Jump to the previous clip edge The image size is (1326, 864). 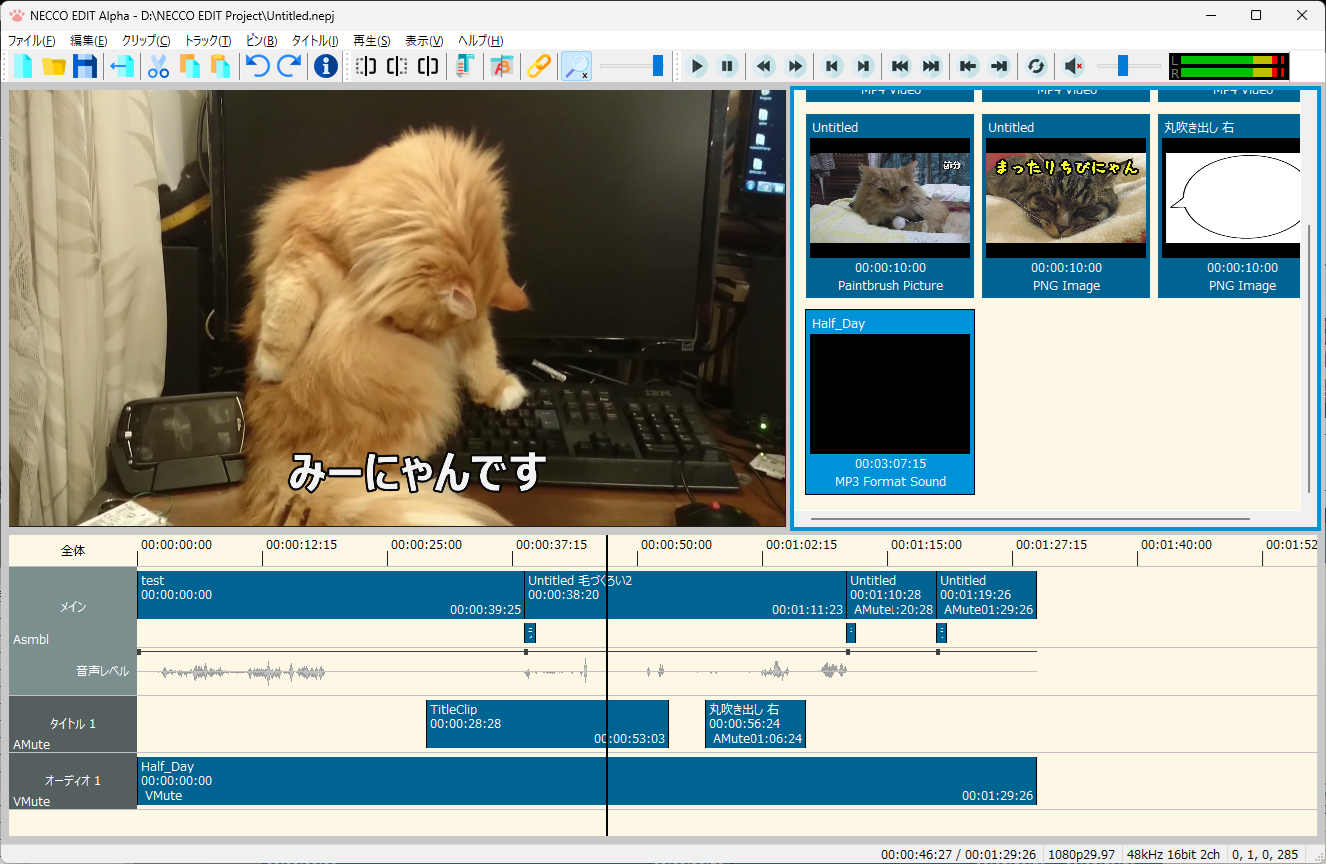[x=900, y=66]
